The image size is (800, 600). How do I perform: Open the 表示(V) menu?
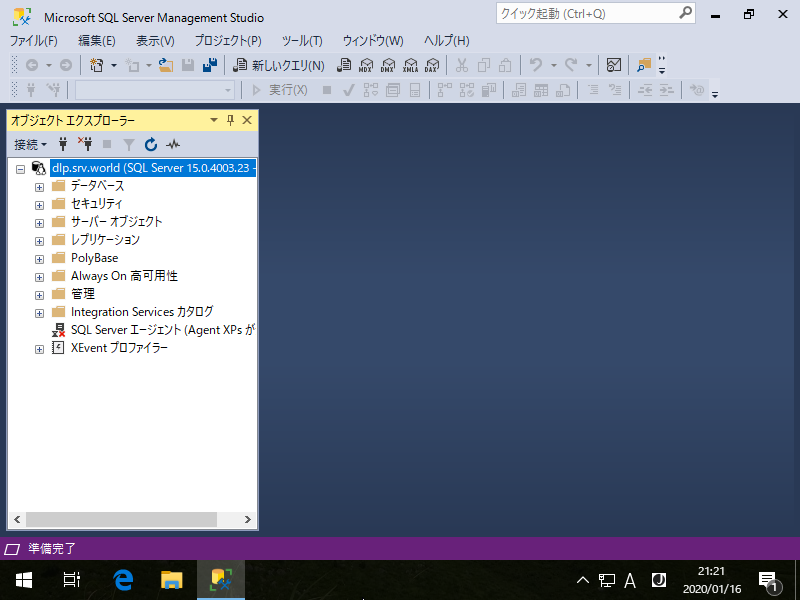(155, 41)
